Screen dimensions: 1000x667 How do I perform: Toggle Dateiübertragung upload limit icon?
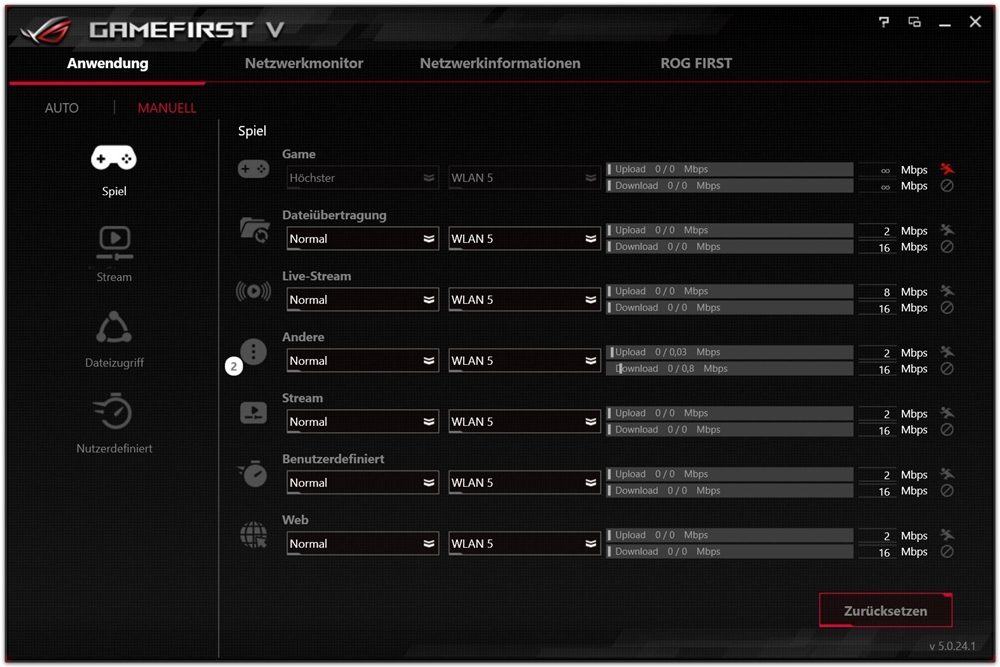(947, 230)
